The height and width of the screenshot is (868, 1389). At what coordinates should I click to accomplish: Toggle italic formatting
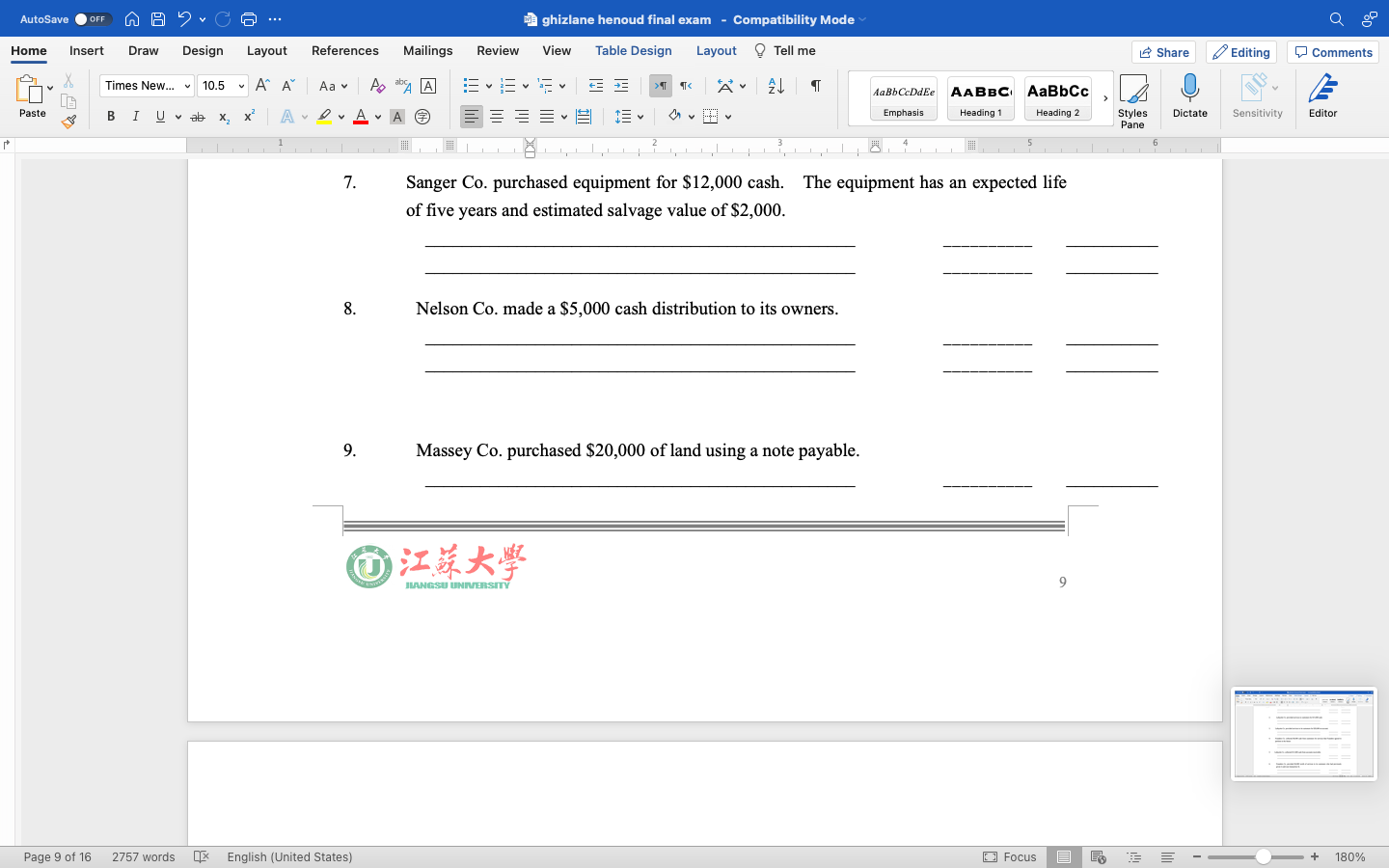[x=136, y=117]
